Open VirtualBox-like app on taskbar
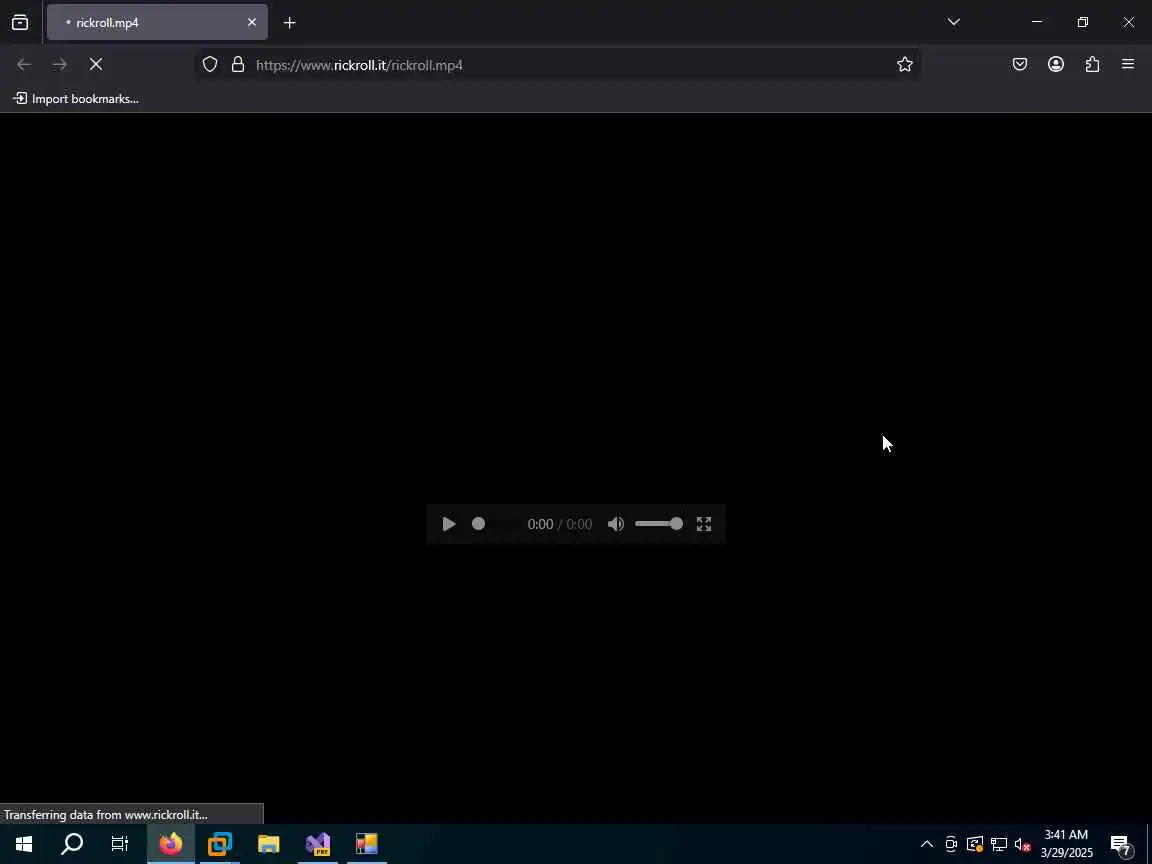This screenshot has height=864, width=1152. (x=220, y=844)
